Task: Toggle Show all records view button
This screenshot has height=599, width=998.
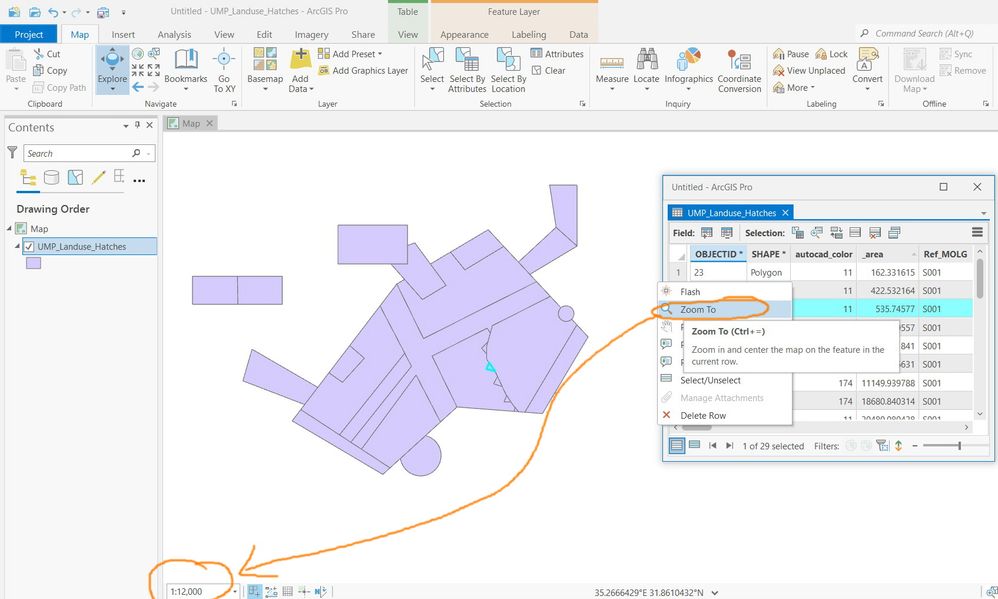Action: pyautogui.click(x=677, y=446)
